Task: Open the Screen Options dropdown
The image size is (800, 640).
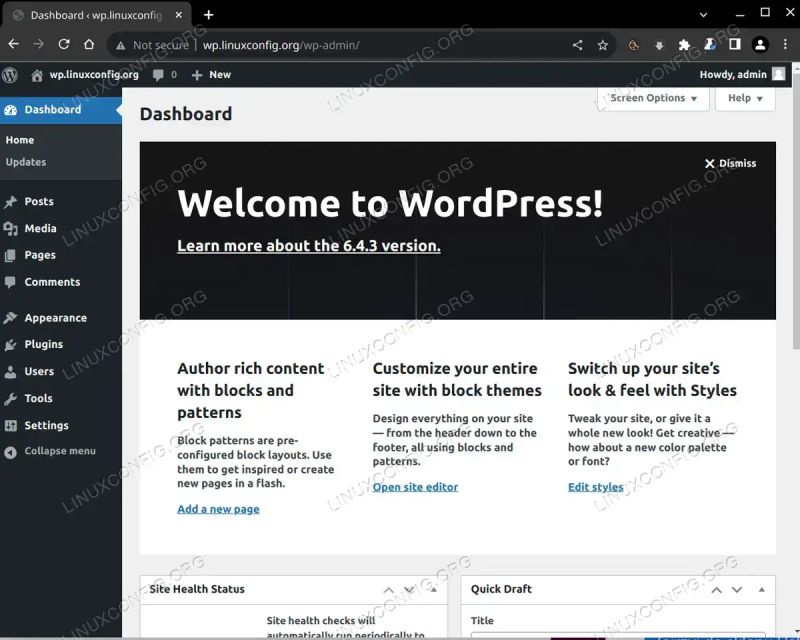Action: pos(651,98)
